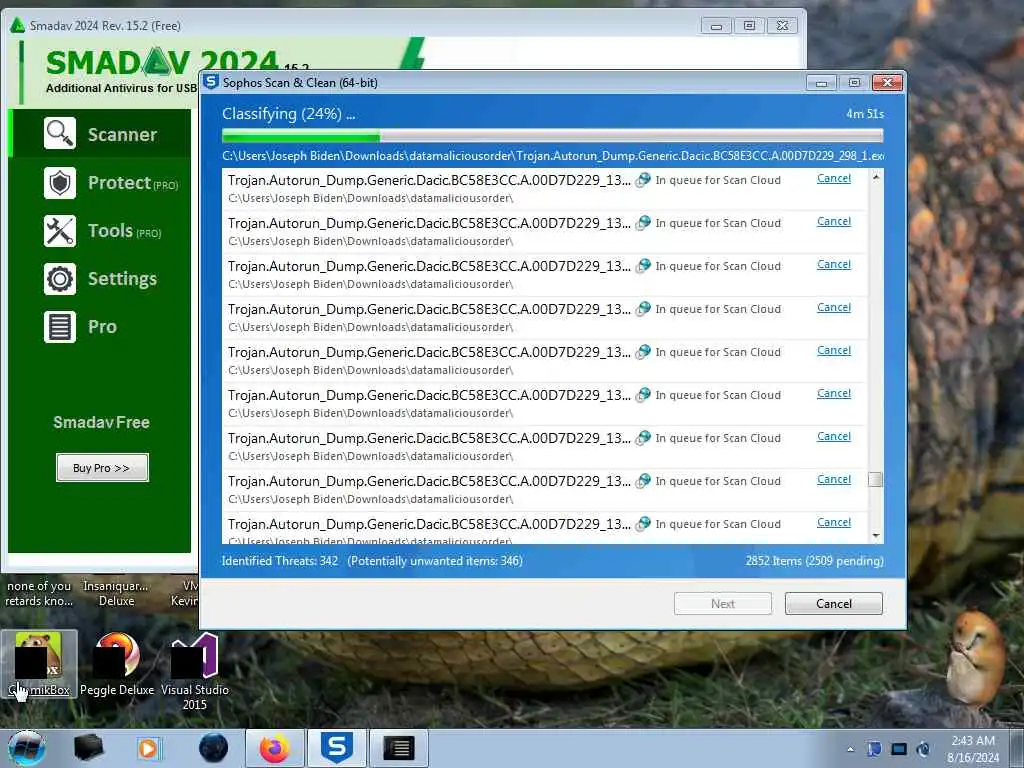Viewport: 1024px width, 768px height.
Task: Click the 'Classifying (24%) ...' heading
Action: (289, 114)
